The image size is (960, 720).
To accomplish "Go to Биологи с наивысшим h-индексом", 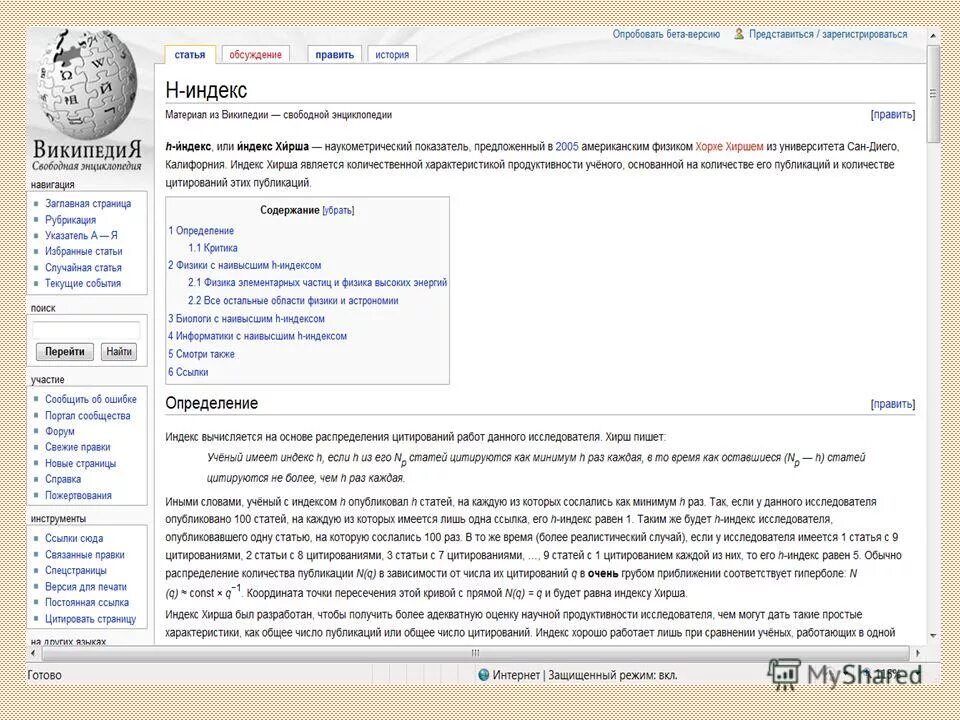I will pyautogui.click(x=246, y=319).
